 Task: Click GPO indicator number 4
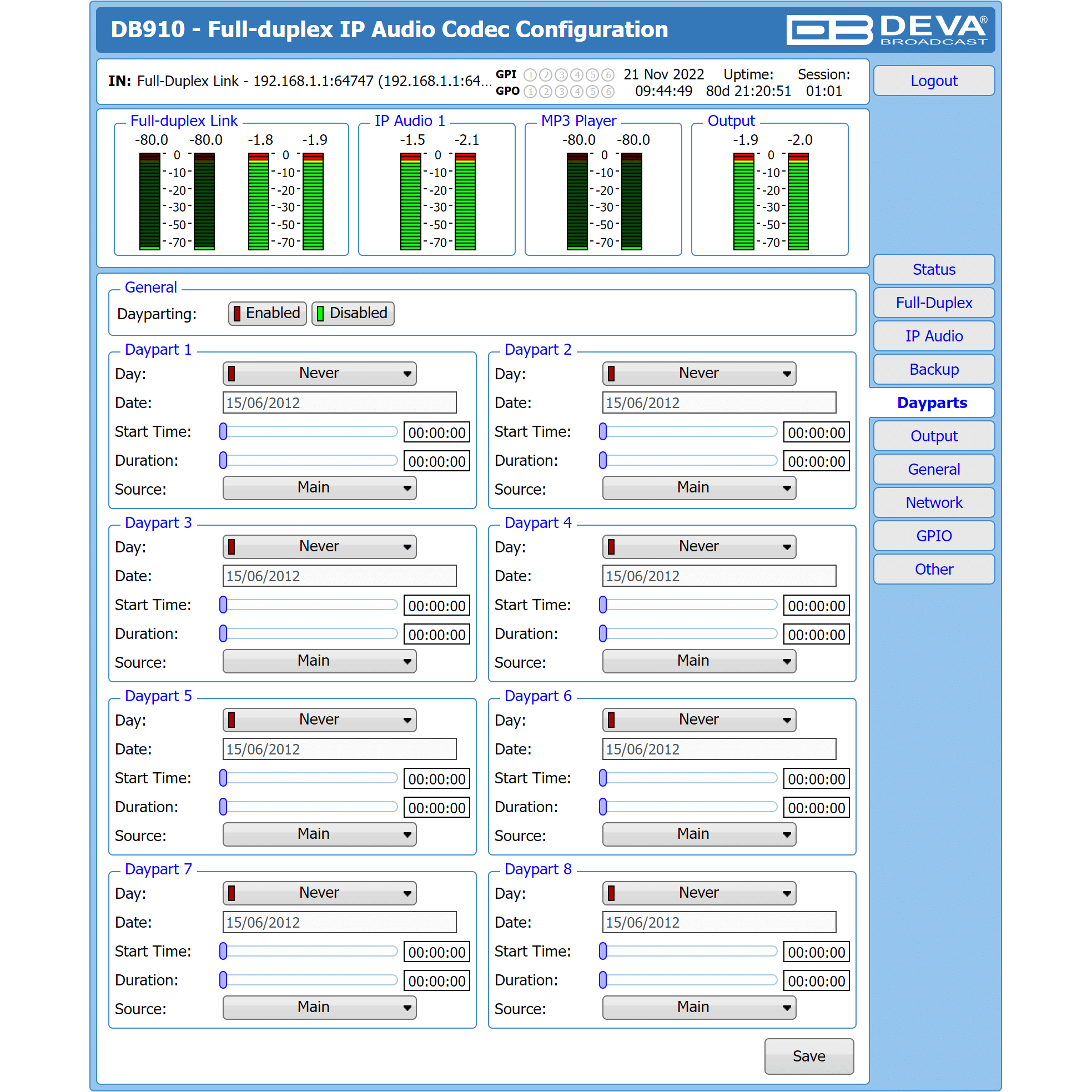click(x=576, y=91)
